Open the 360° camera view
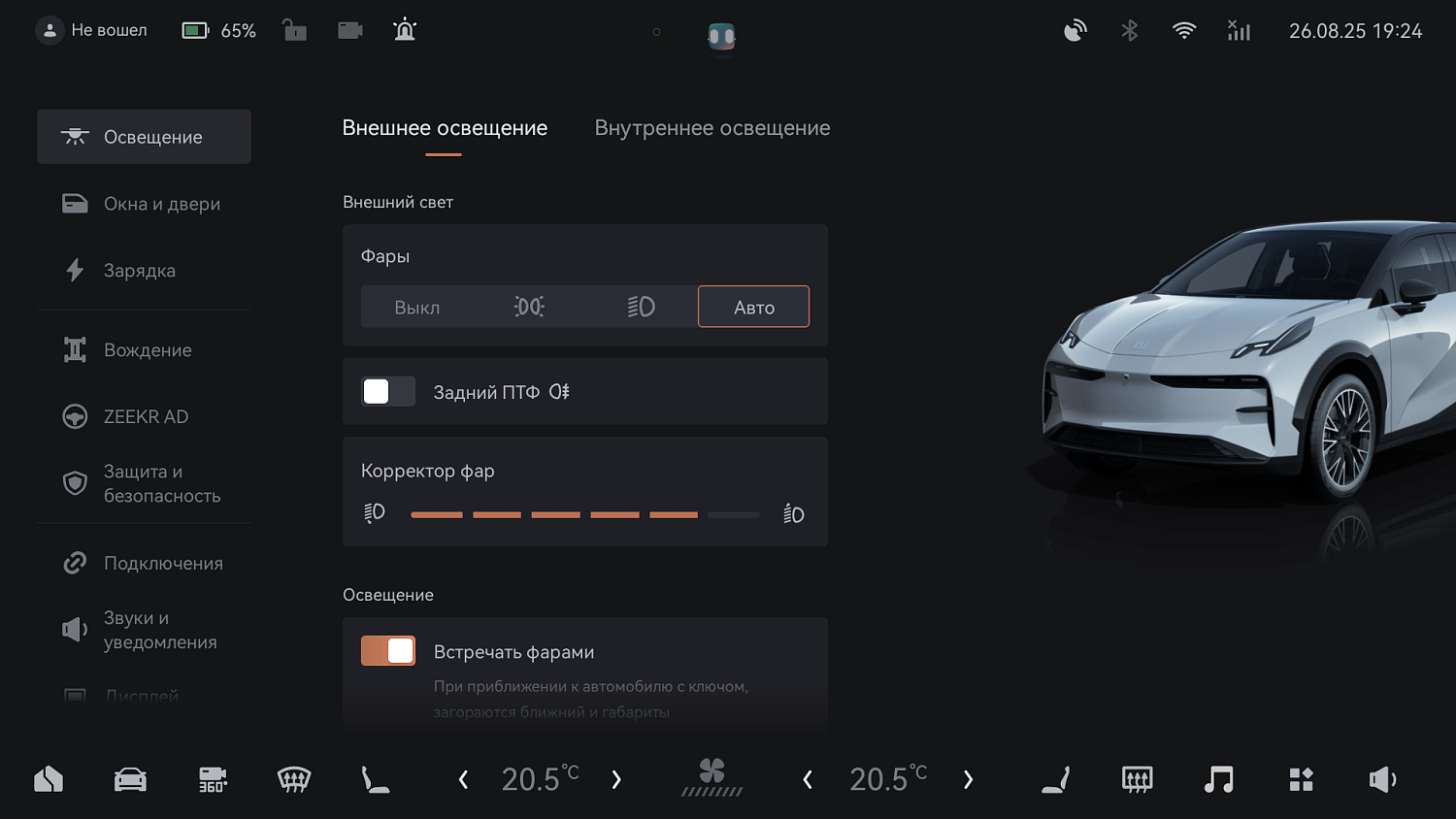This screenshot has height=819, width=1456. 213,779
